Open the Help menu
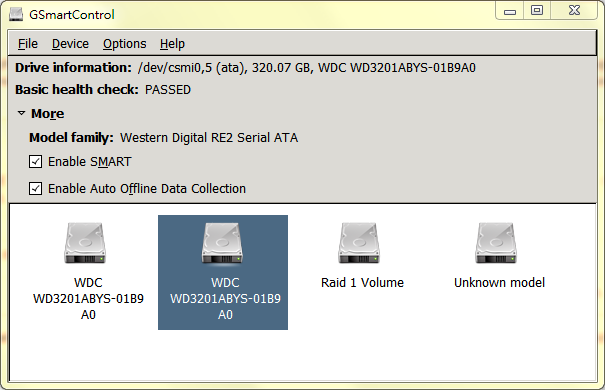 172,44
